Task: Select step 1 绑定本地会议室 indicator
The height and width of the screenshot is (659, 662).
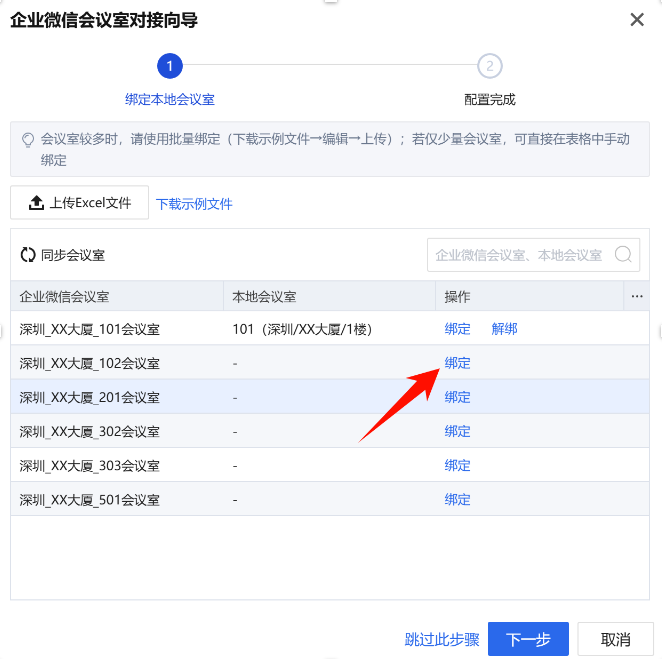Action: click(170, 67)
